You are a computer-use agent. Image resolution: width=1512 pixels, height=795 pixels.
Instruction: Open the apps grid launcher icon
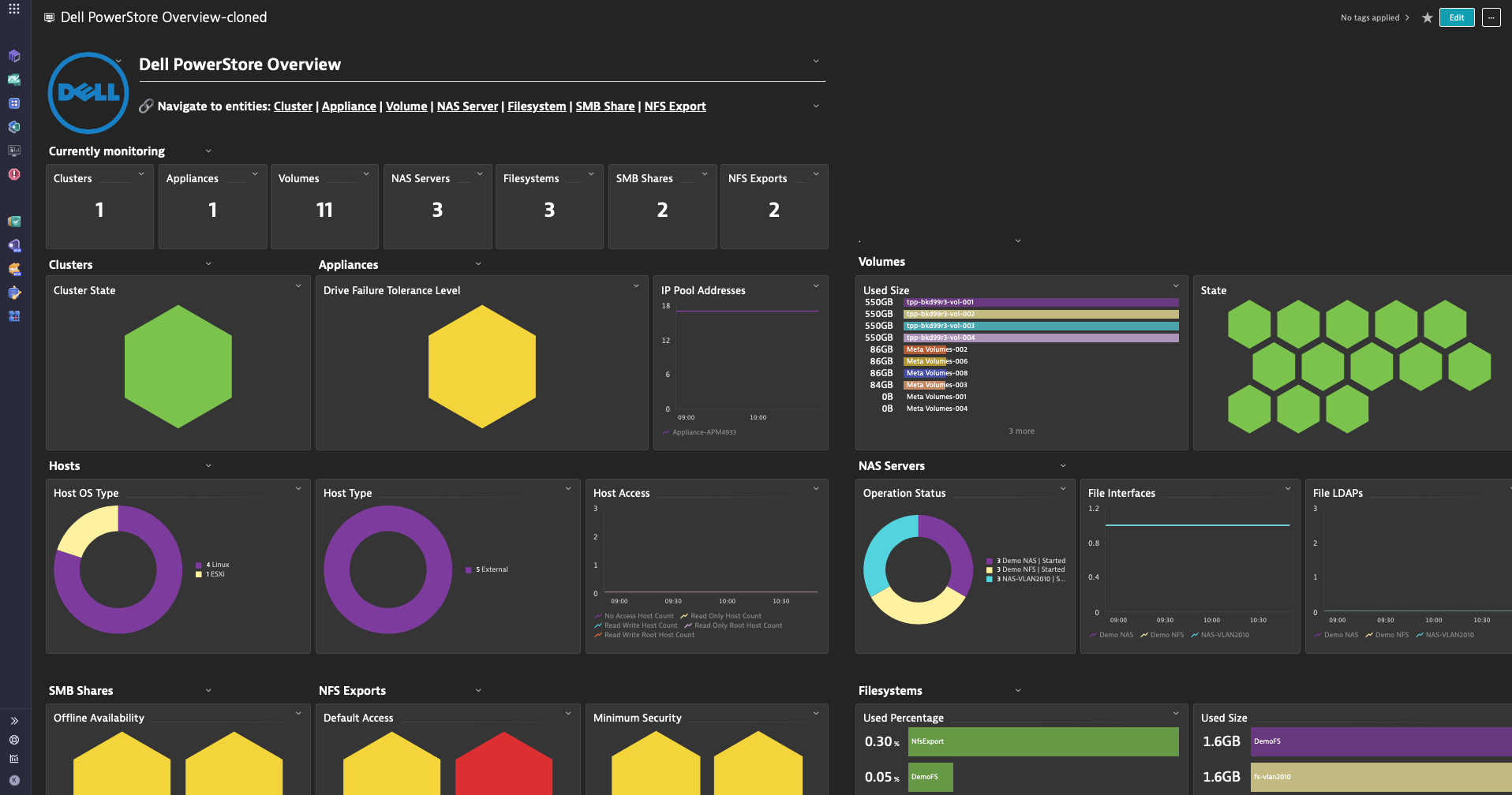[14, 9]
